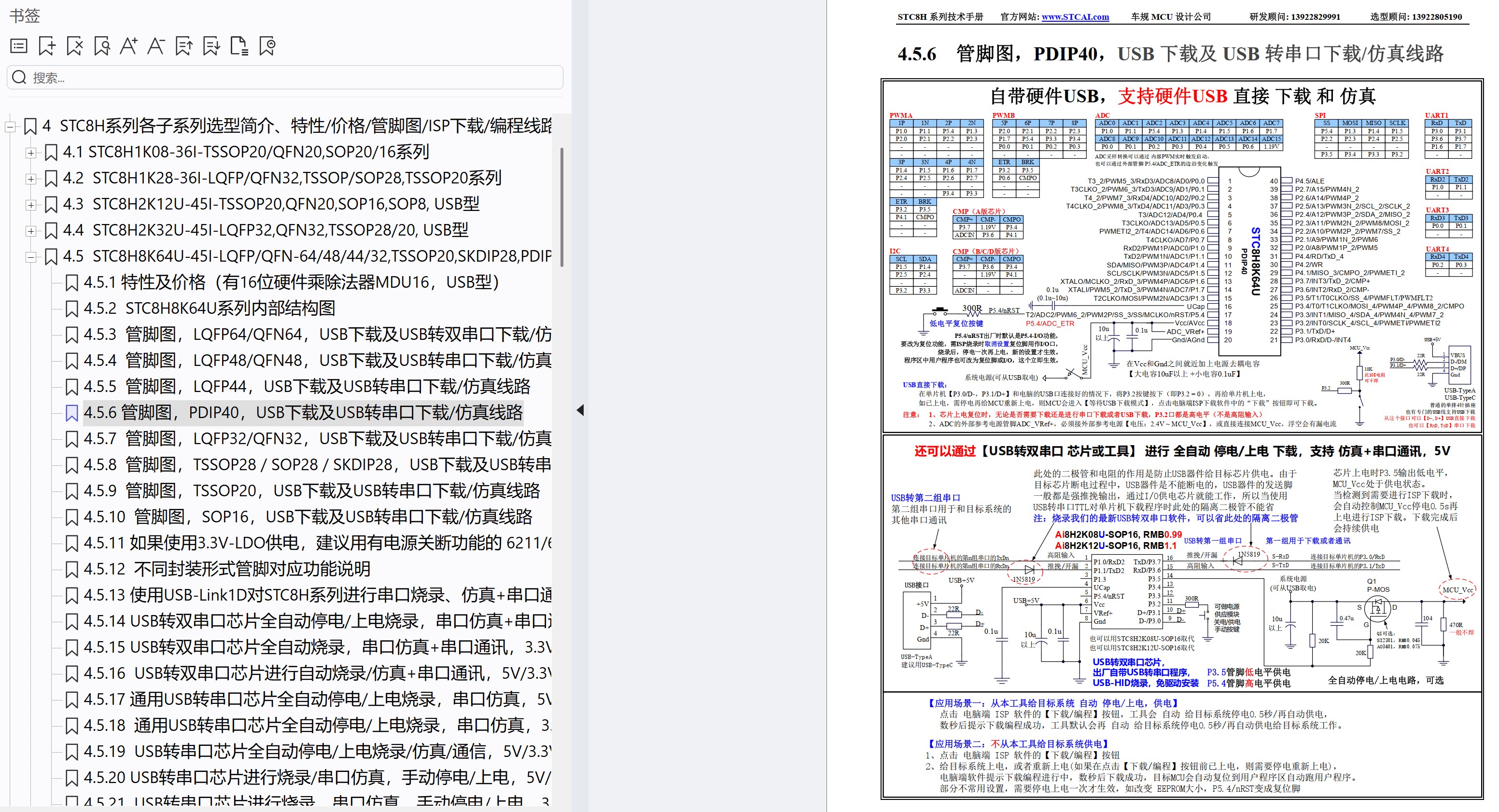Click 【应用场景二】 heading text

point(1019,744)
